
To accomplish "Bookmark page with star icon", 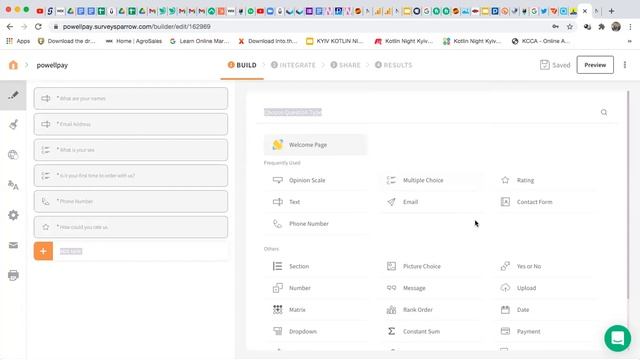I will [570, 27].
